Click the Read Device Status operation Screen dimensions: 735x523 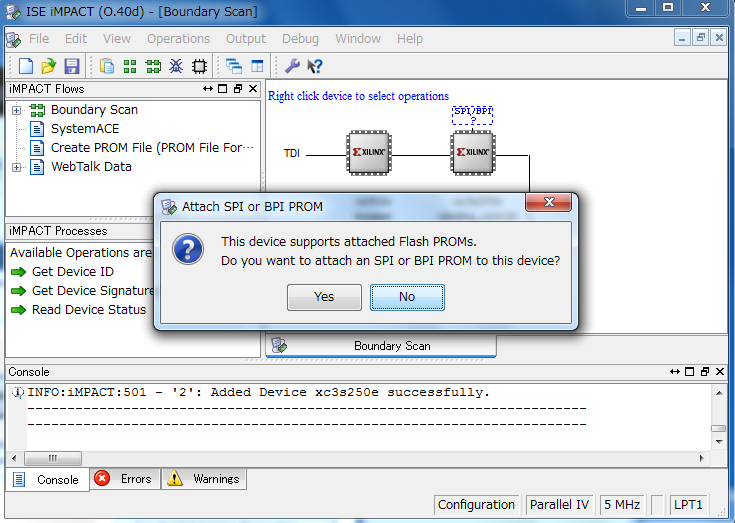tap(89, 310)
